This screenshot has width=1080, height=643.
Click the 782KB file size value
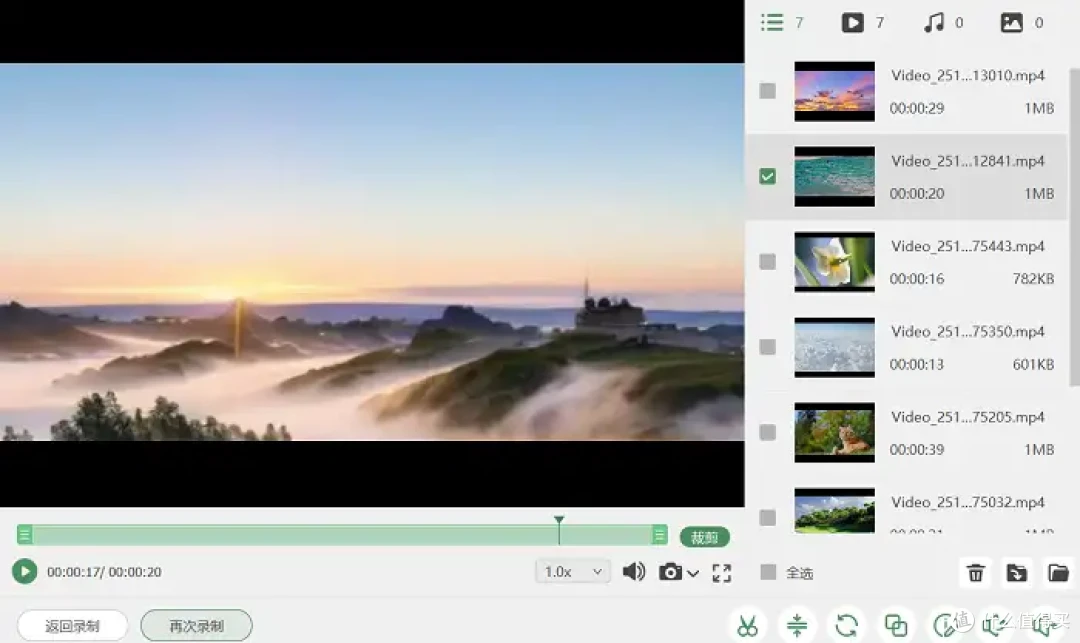(1033, 279)
